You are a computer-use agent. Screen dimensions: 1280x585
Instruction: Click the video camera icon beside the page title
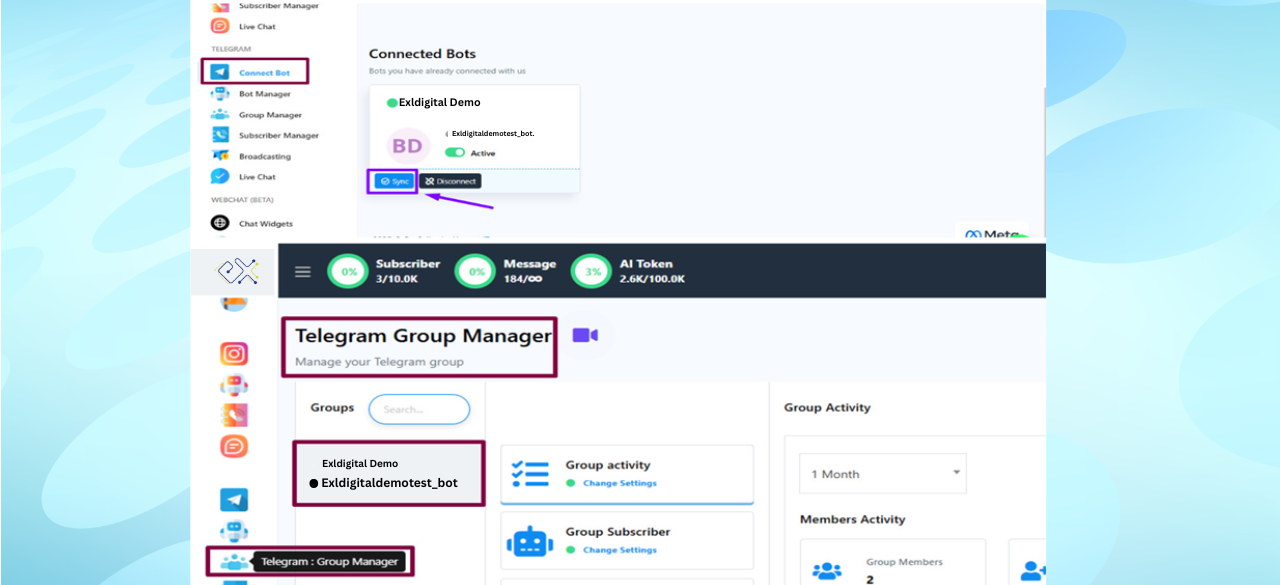point(585,335)
